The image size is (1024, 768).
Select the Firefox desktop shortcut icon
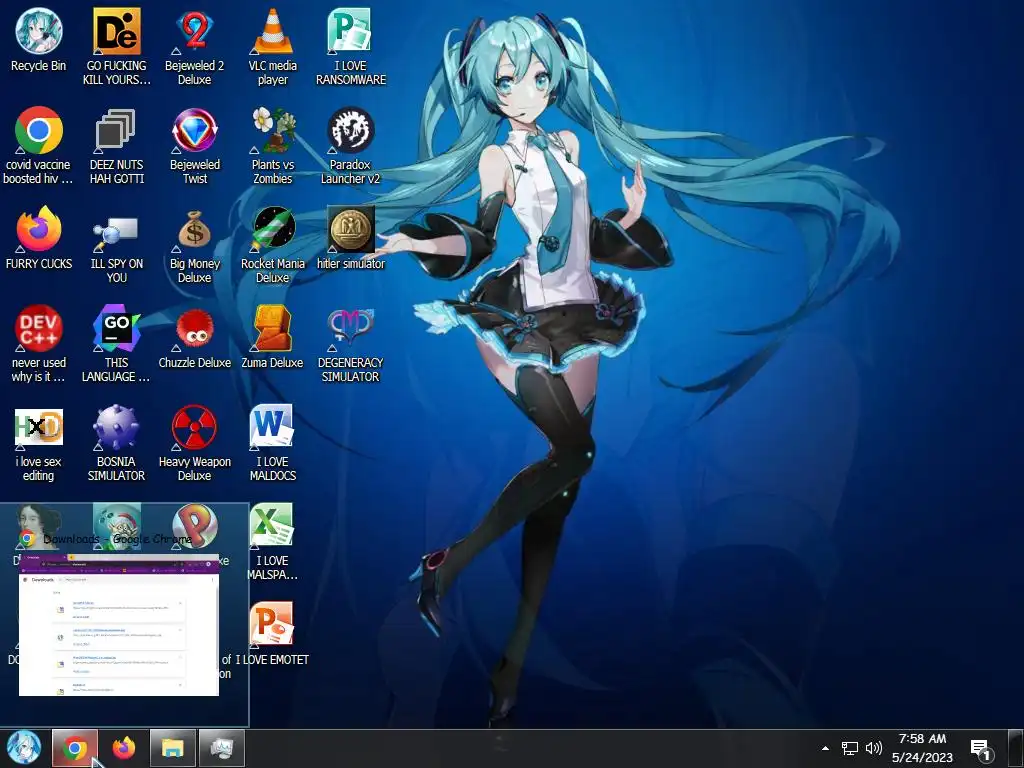coord(39,230)
